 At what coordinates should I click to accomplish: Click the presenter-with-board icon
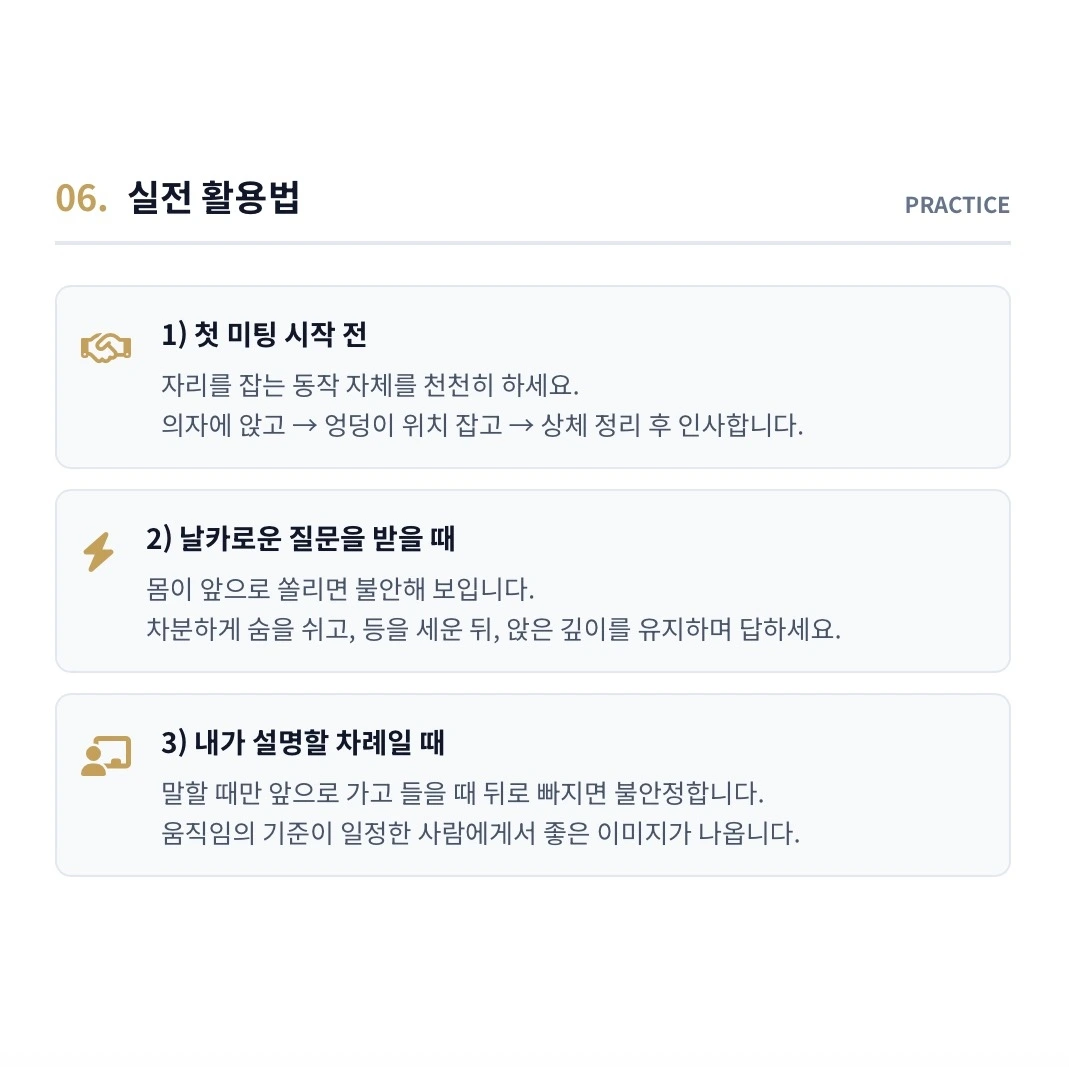click(106, 755)
